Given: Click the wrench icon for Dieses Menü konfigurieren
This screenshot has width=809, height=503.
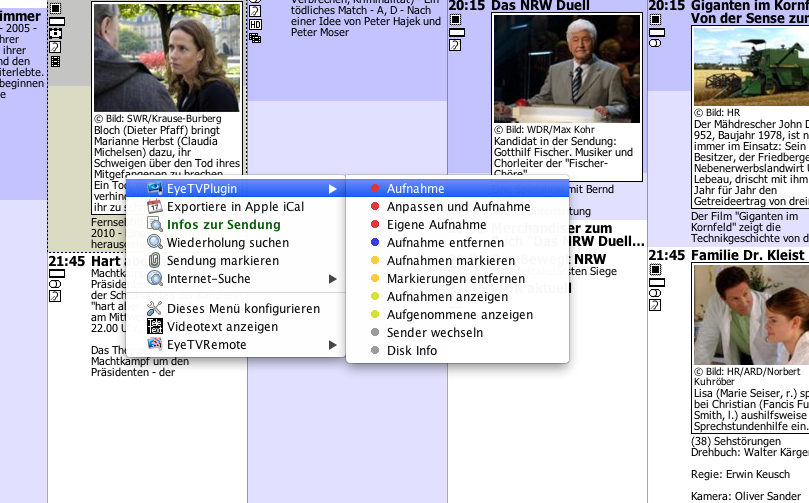Looking at the screenshot, I should tap(154, 309).
